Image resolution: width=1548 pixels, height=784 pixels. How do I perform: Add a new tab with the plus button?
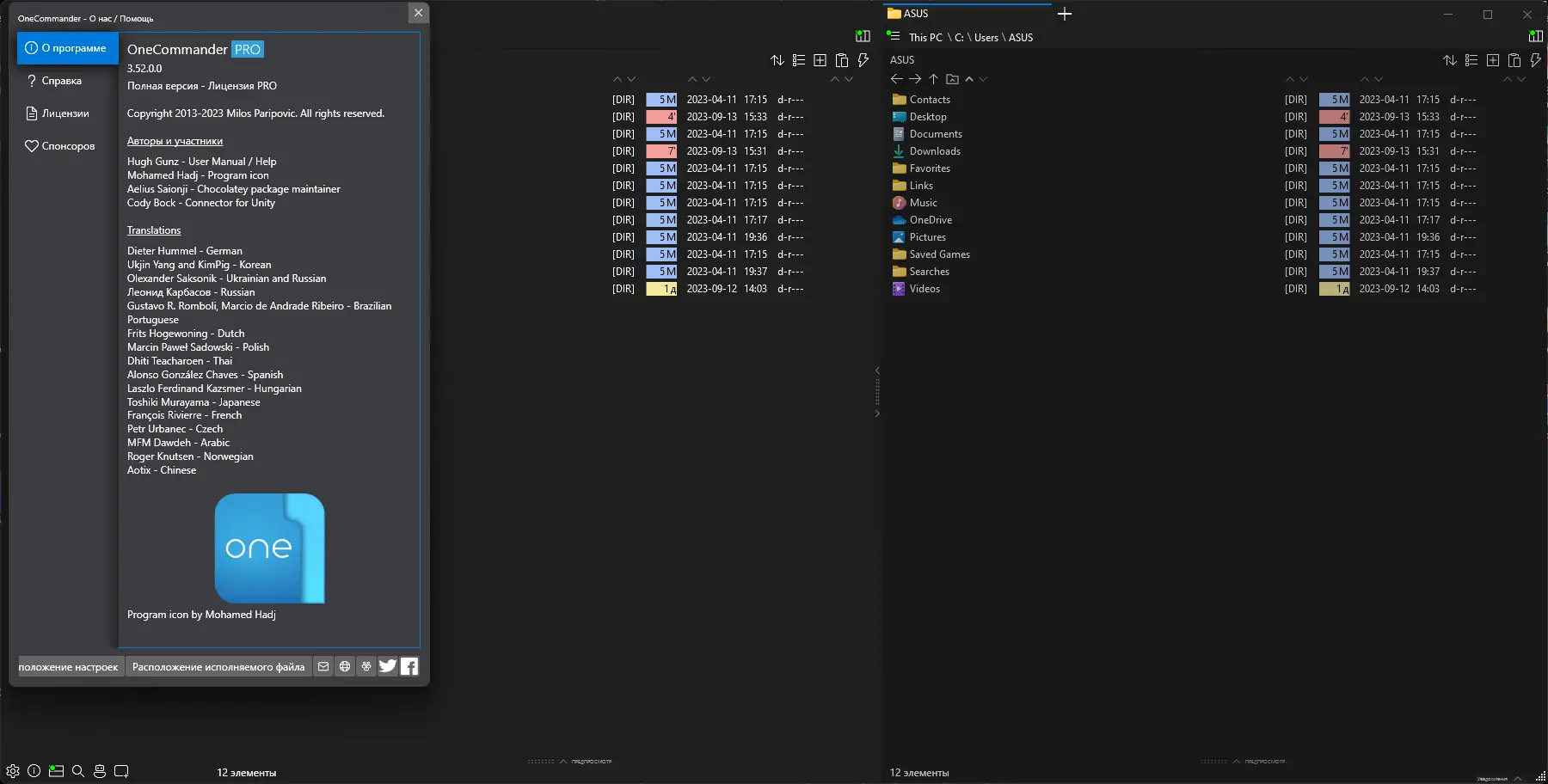[1065, 14]
